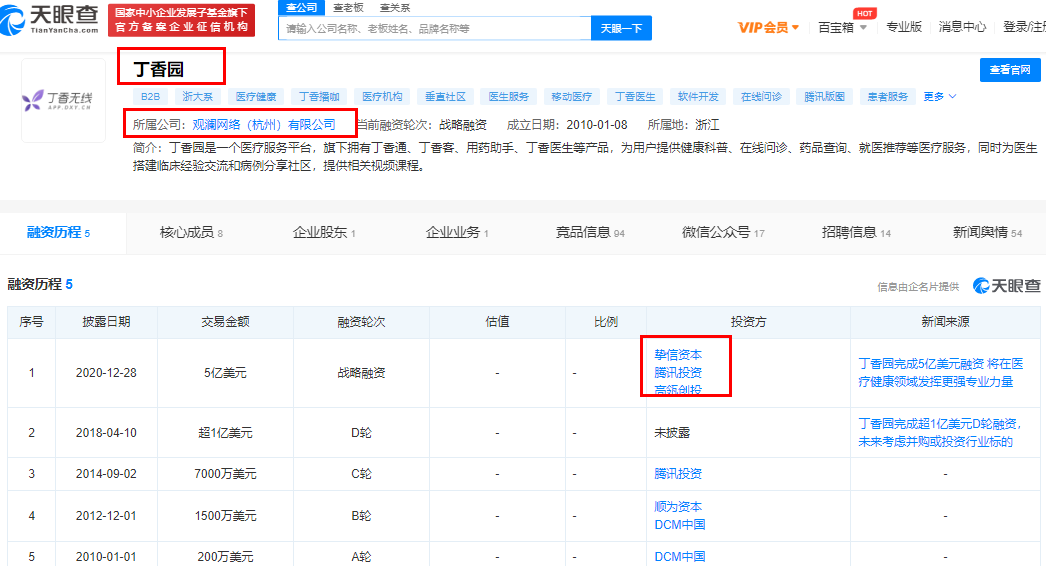Open the red national fund banner
The image size is (1046, 566).
coord(181,20)
